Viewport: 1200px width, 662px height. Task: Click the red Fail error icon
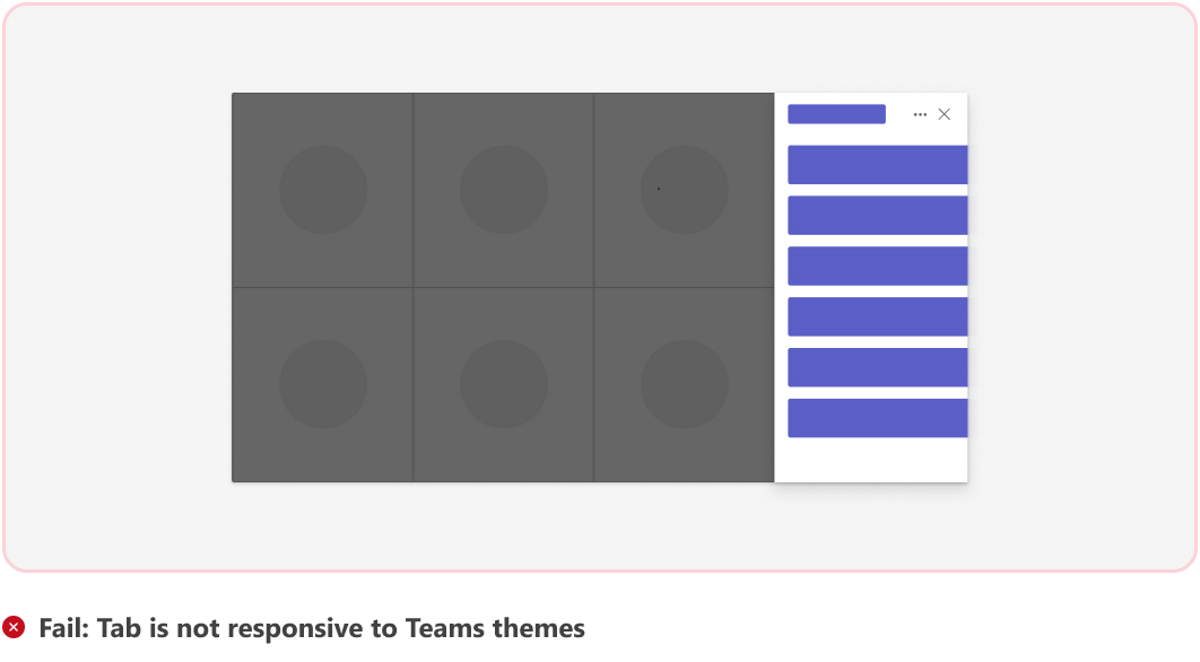[14, 628]
